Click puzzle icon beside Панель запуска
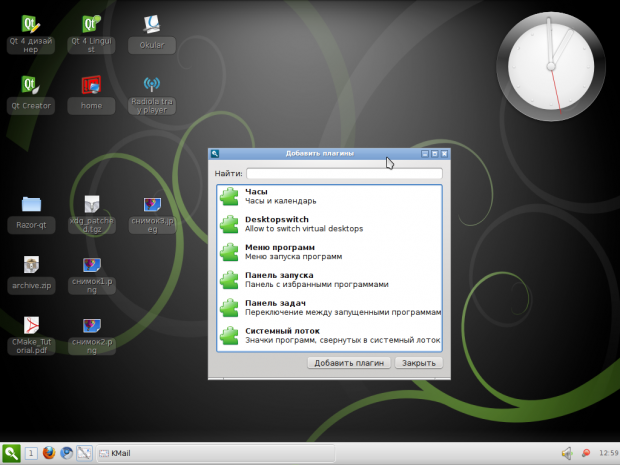The width and height of the screenshot is (620, 465). click(x=229, y=280)
